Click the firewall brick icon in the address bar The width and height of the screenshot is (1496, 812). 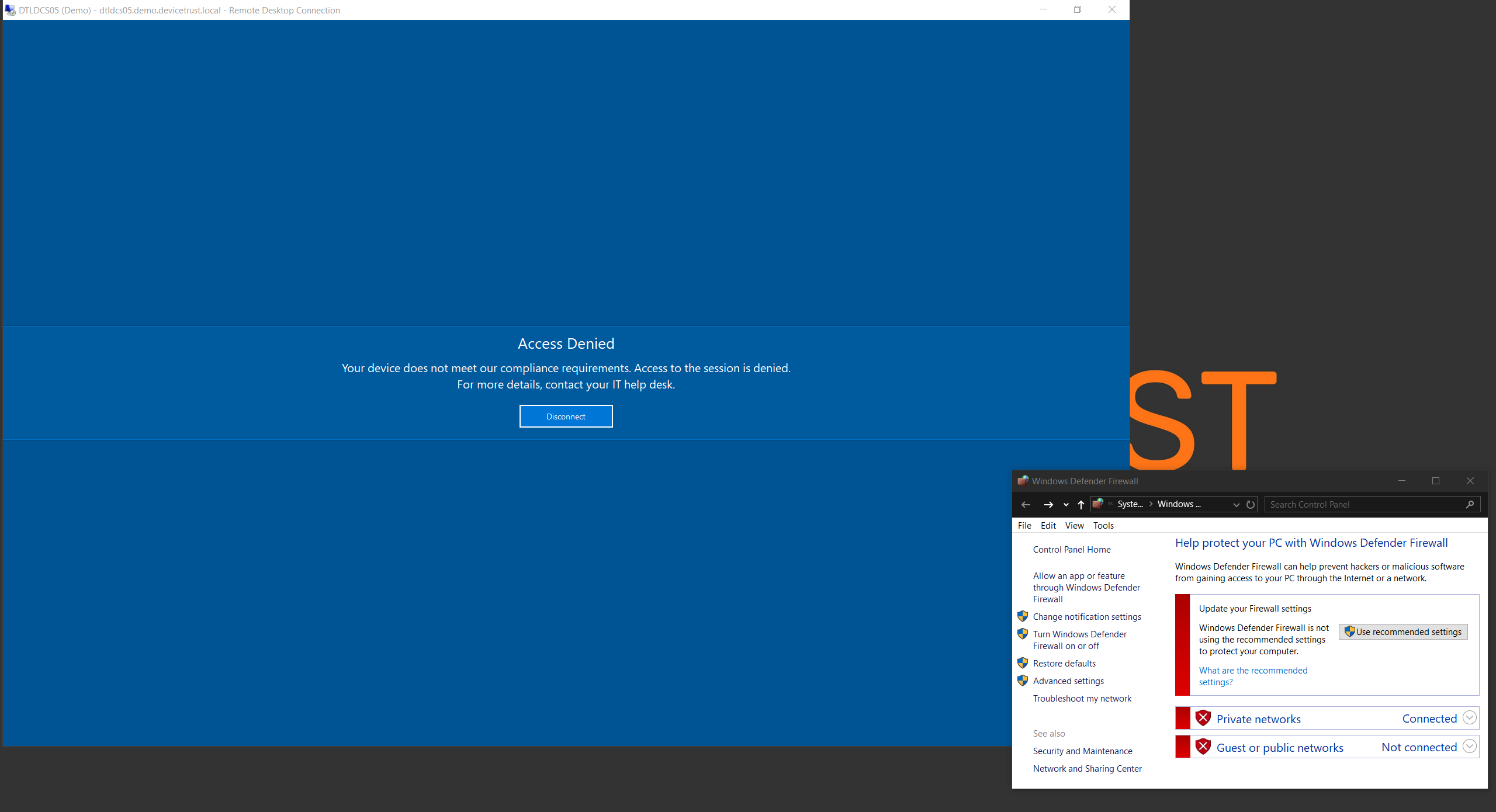(x=1098, y=504)
